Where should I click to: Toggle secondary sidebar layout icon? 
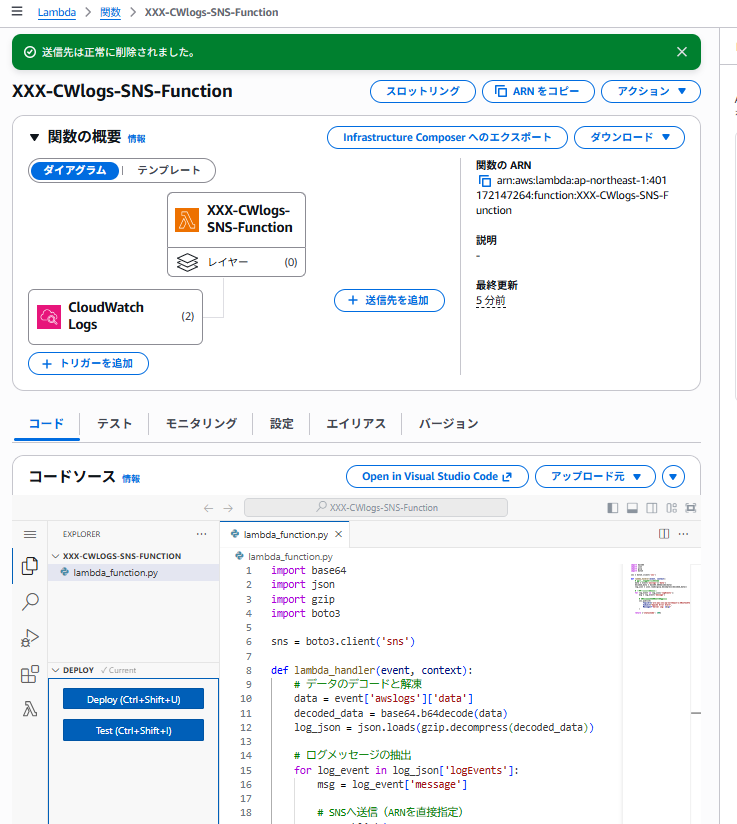point(652,508)
